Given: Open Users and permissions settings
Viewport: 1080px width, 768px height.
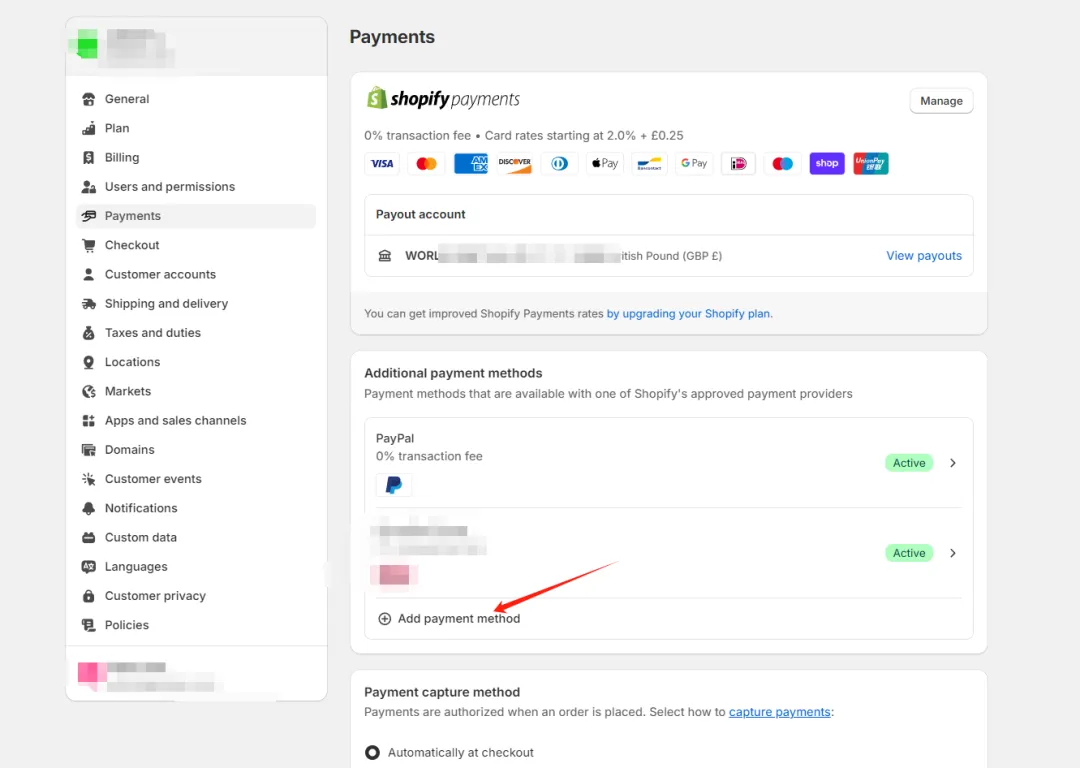Looking at the screenshot, I should [169, 187].
